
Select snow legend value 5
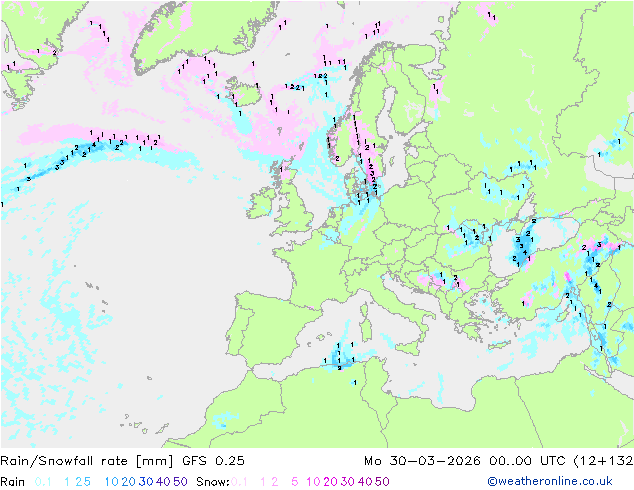click(x=295, y=482)
